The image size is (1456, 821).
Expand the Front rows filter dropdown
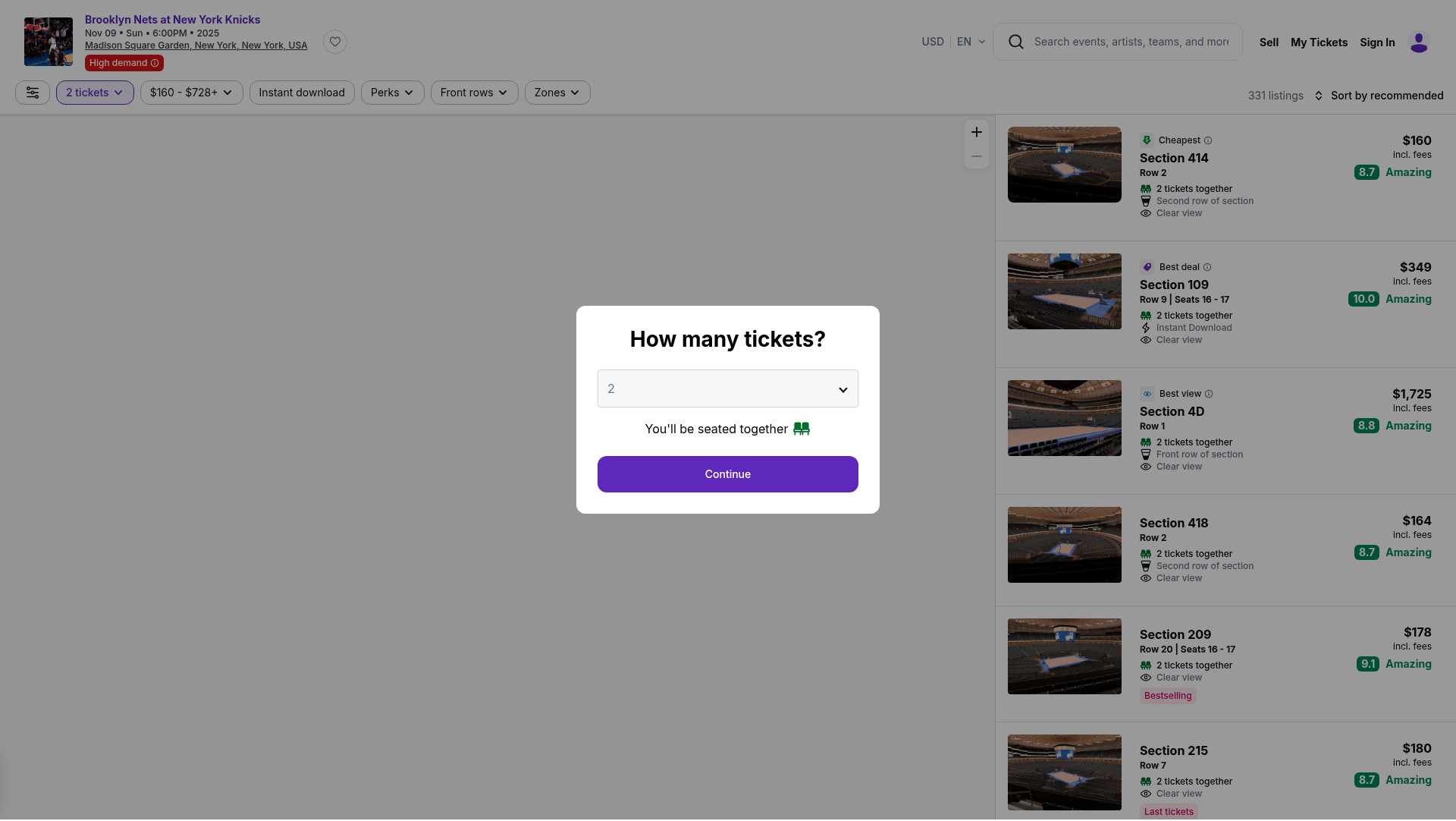tap(475, 93)
